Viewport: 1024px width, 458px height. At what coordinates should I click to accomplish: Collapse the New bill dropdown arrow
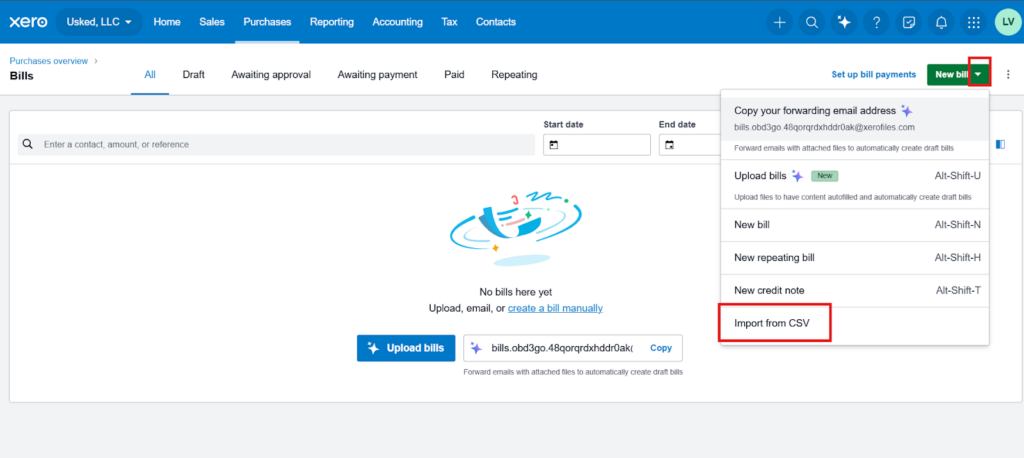[x=979, y=74]
